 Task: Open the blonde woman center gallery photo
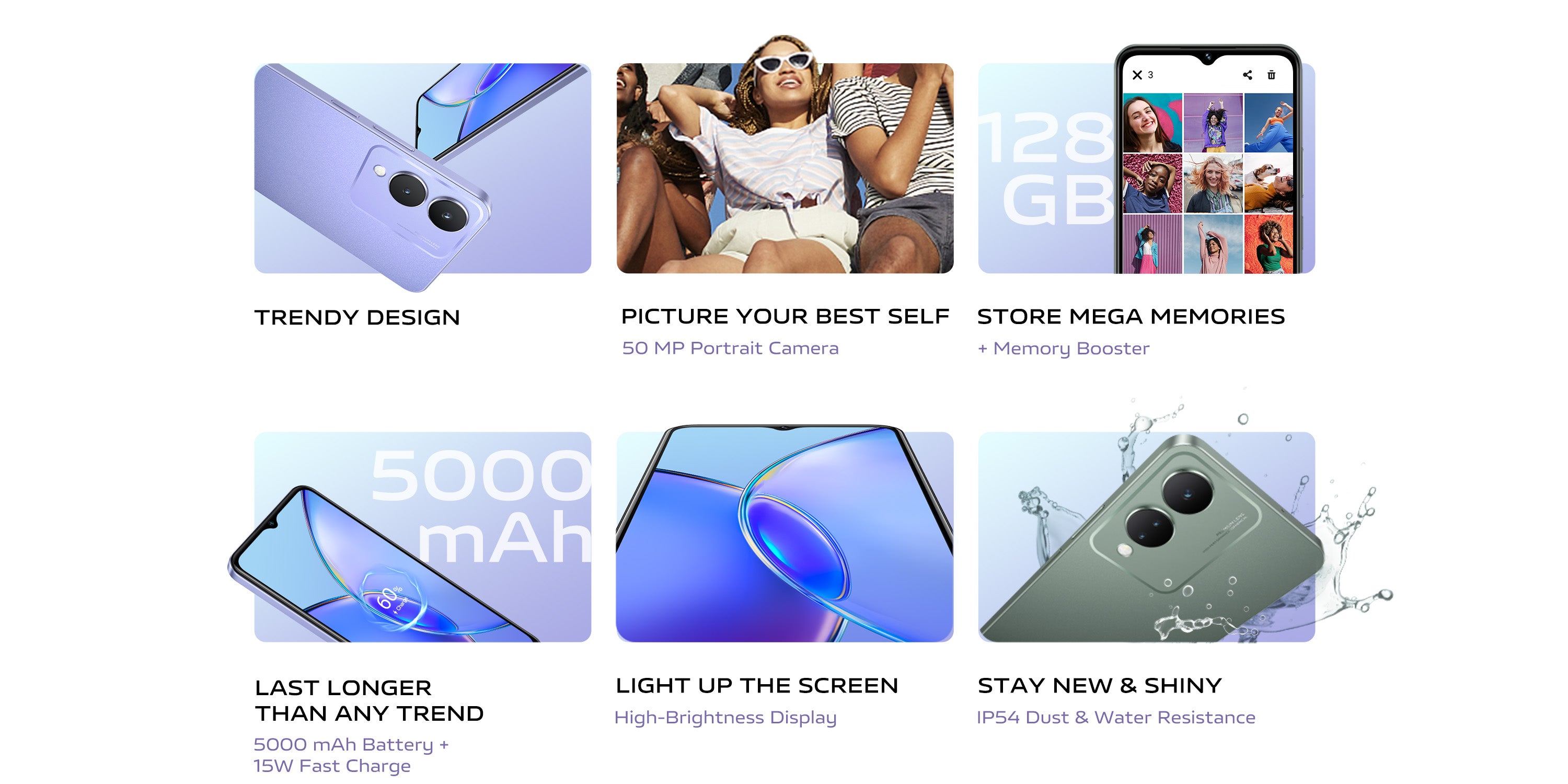click(1213, 182)
